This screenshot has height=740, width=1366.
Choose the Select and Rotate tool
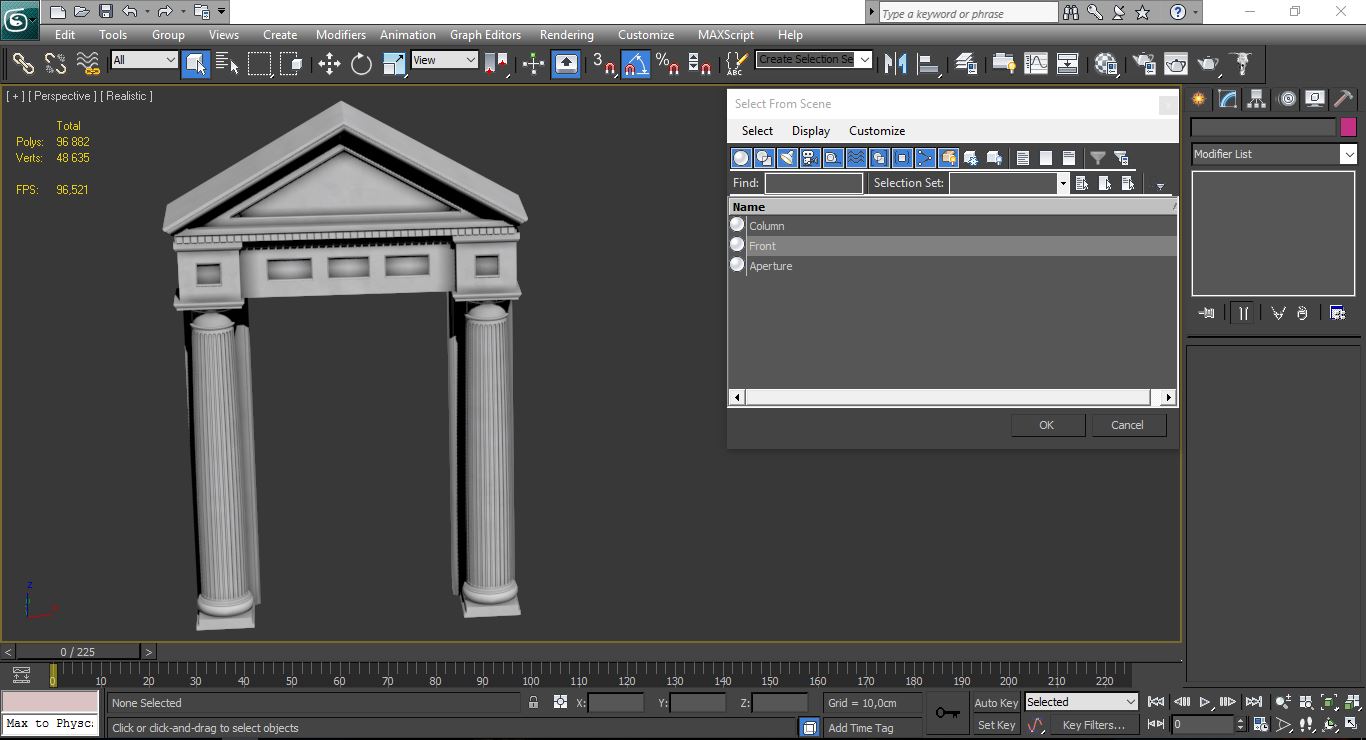pos(361,64)
